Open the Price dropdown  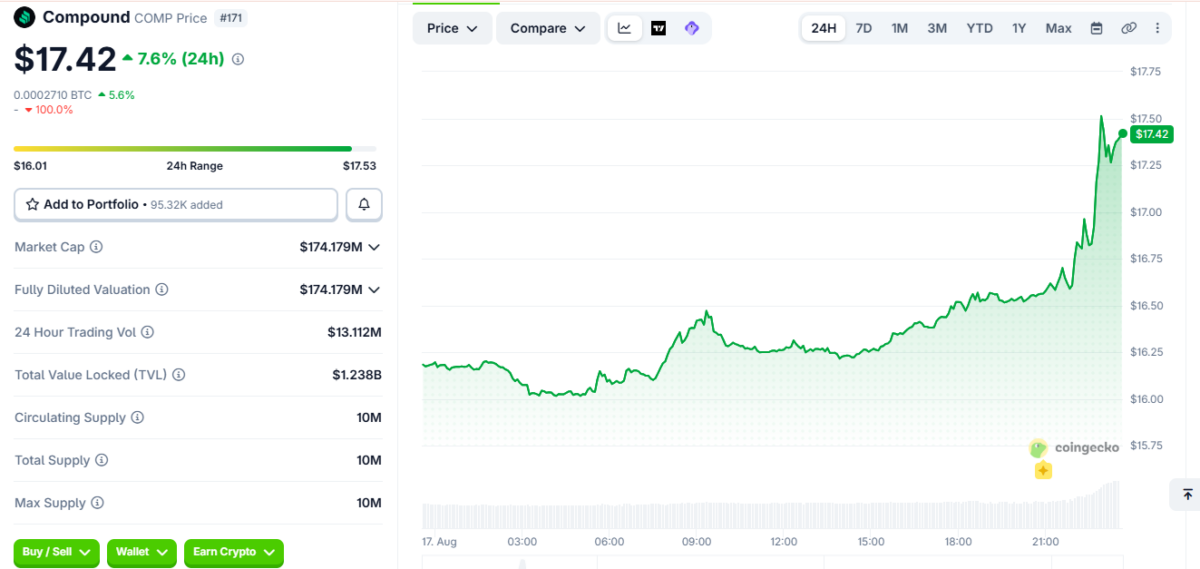(452, 28)
